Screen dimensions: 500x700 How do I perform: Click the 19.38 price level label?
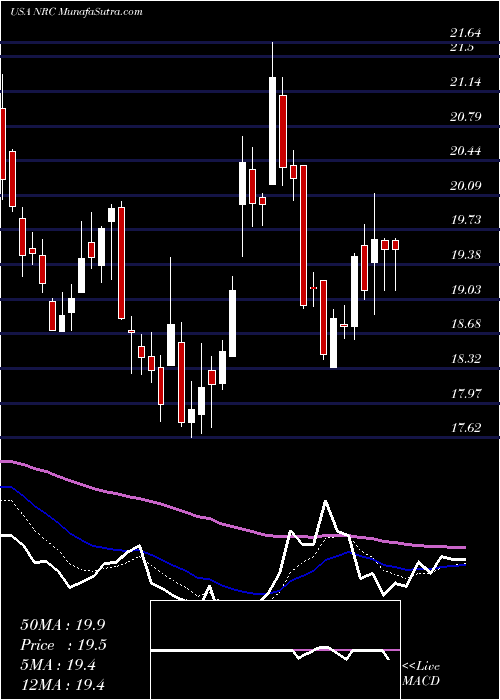[x=466, y=255]
